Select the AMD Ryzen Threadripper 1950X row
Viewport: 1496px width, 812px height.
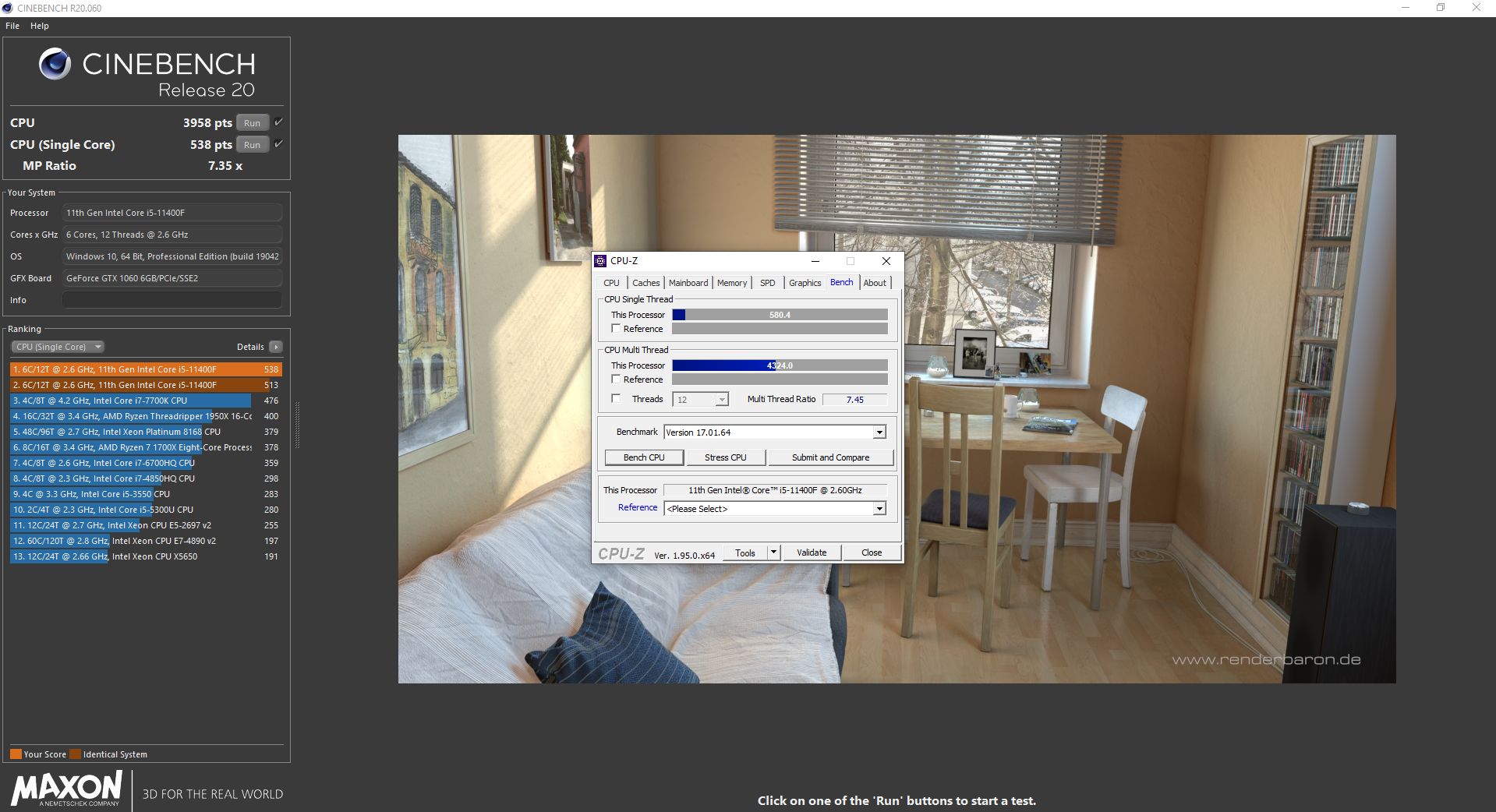point(146,416)
